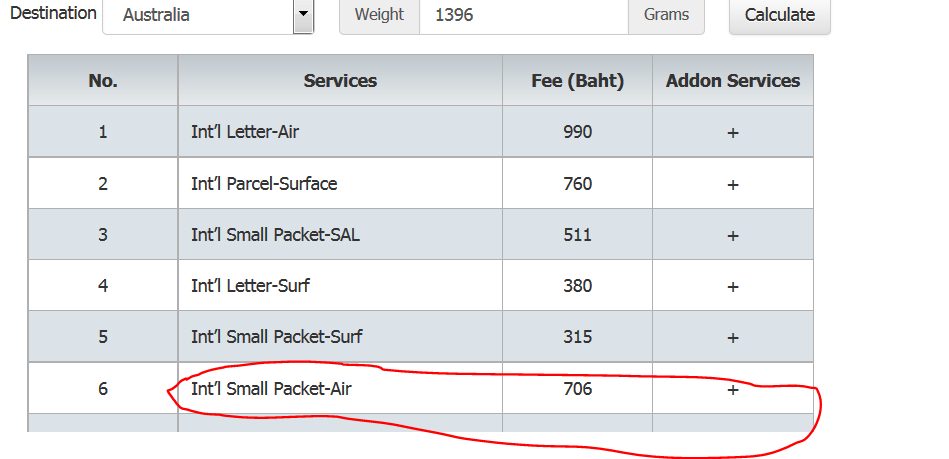Expand addon services for Int'l Letter-Surf

[x=733, y=286]
